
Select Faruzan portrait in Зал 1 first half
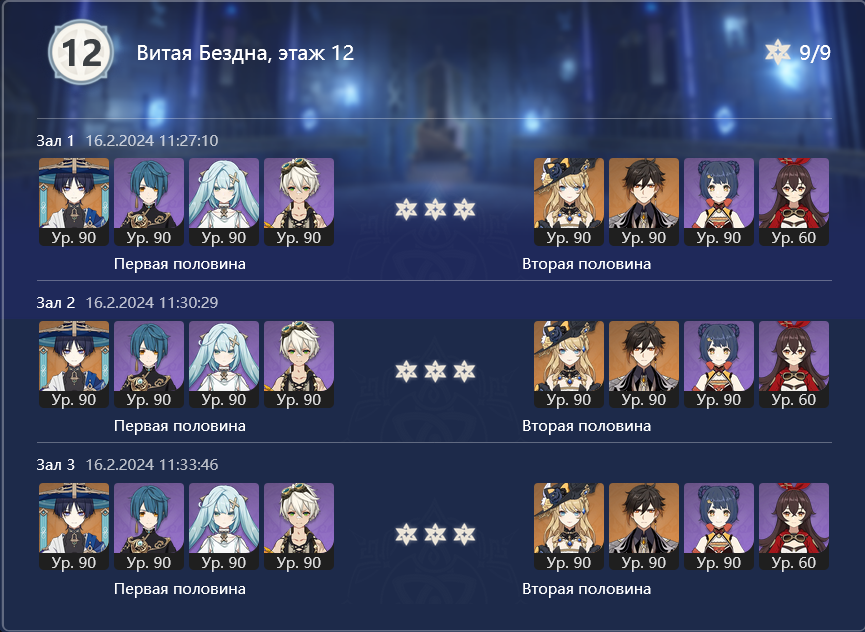point(224,202)
